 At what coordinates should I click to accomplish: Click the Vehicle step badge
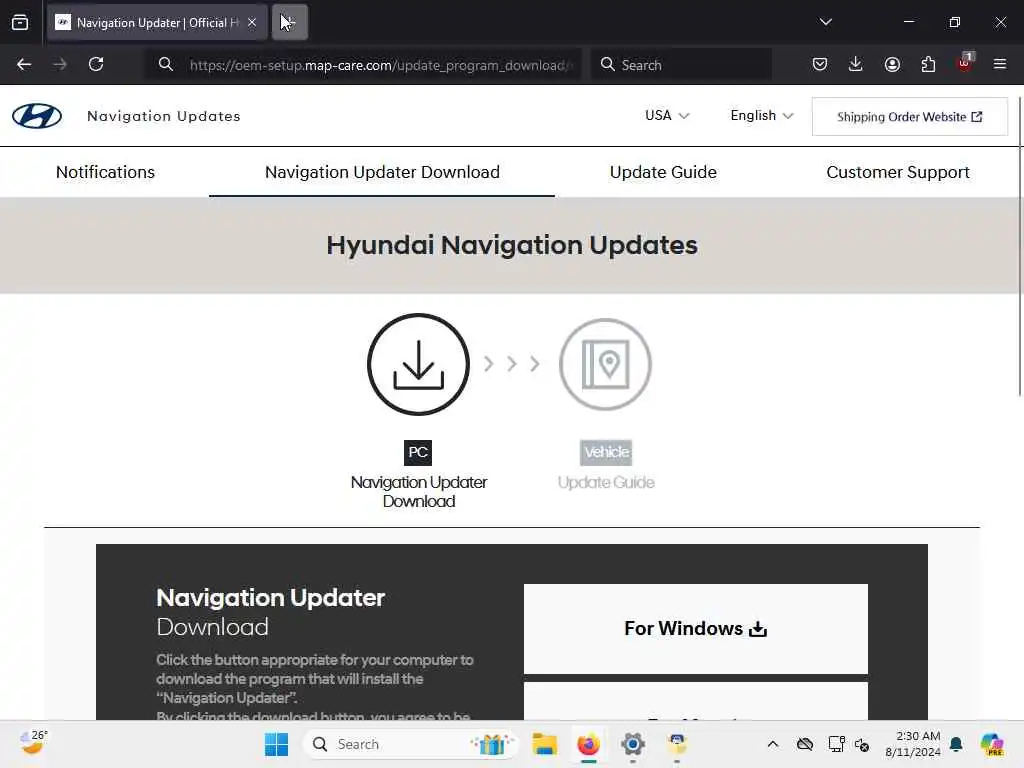click(606, 453)
